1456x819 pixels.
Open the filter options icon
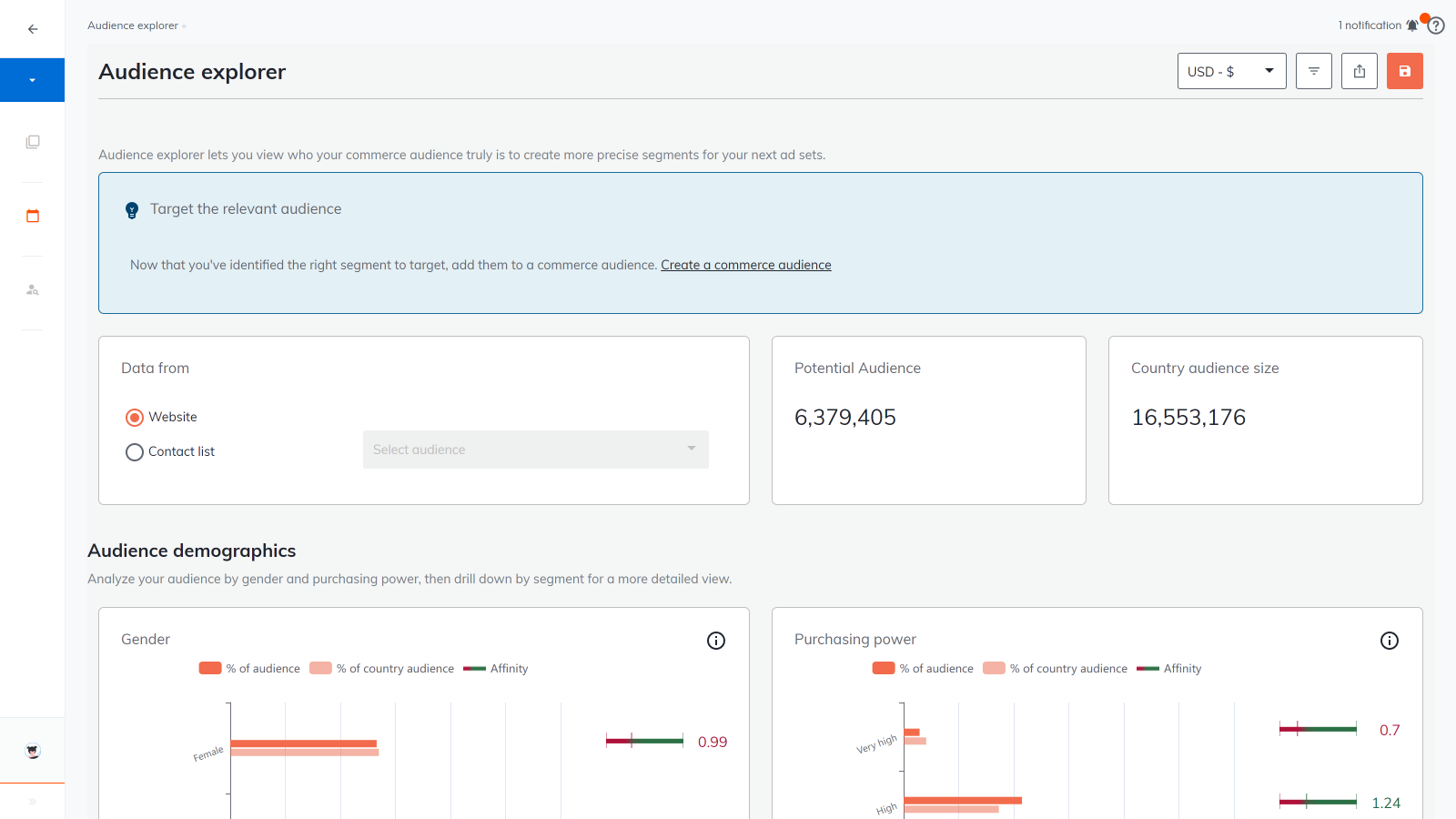pyautogui.click(x=1313, y=71)
